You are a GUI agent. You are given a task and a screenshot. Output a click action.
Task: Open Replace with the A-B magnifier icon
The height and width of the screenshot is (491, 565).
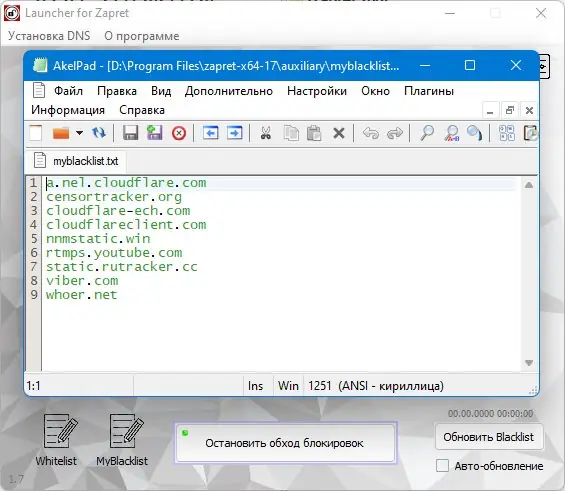click(x=452, y=133)
